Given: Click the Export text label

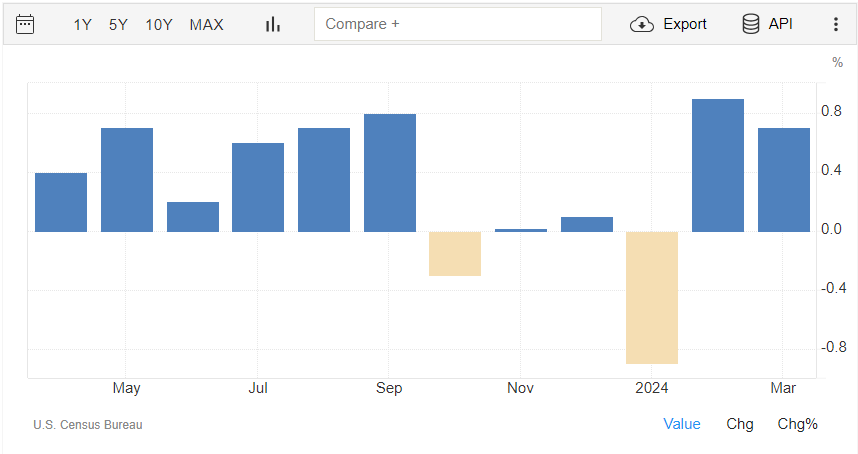Looking at the screenshot, I should tap(685, 24).
